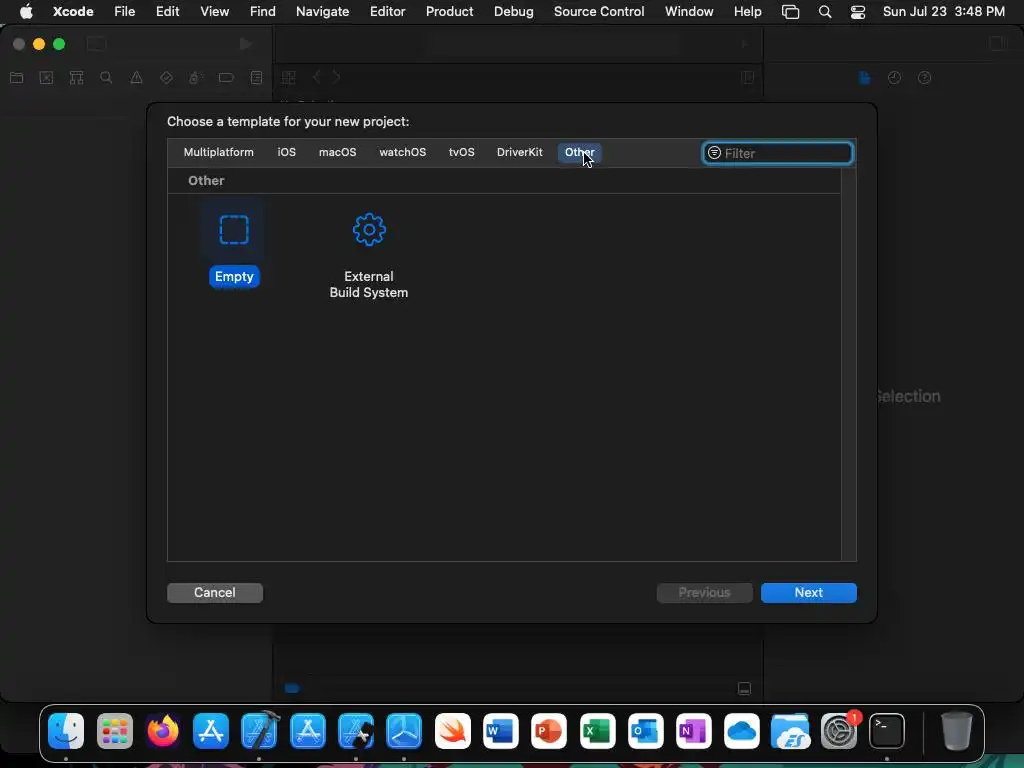Open the related items grid menu in editor
The height and width of the screenshot is (768, 1024).
pyautogui.click(x=288, y=78)
